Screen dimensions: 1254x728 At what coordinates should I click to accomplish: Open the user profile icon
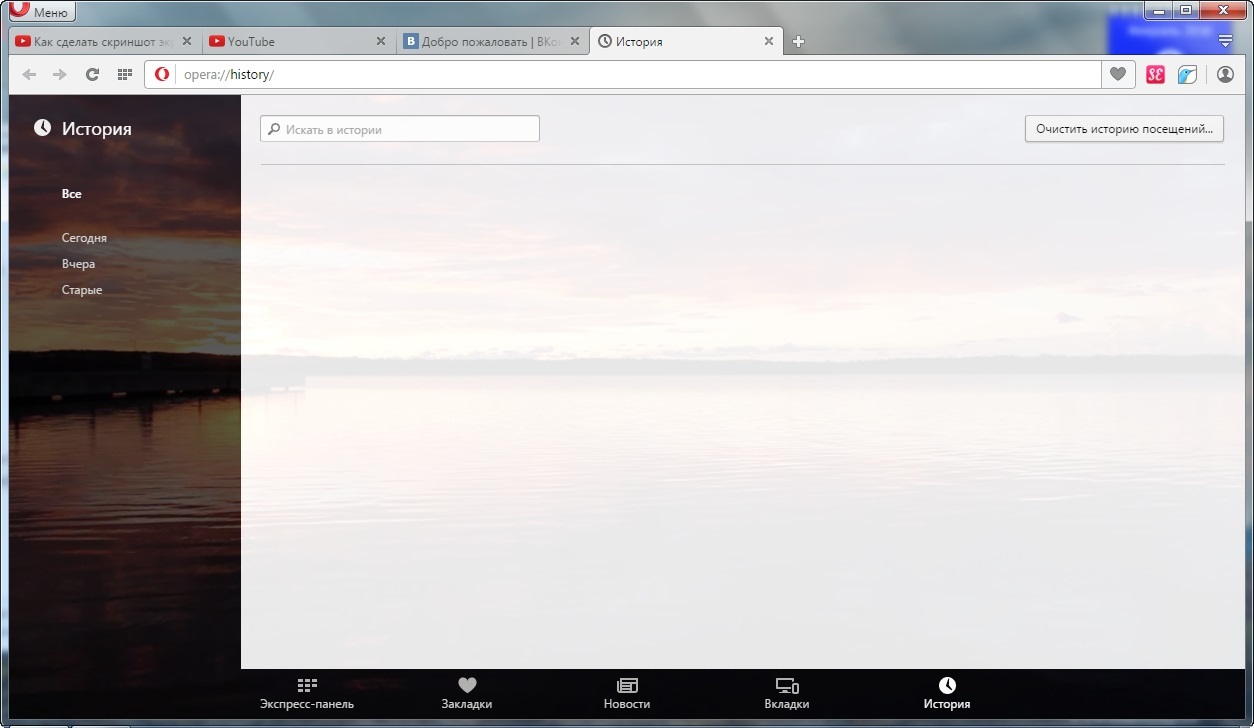tap(1225, 74)
